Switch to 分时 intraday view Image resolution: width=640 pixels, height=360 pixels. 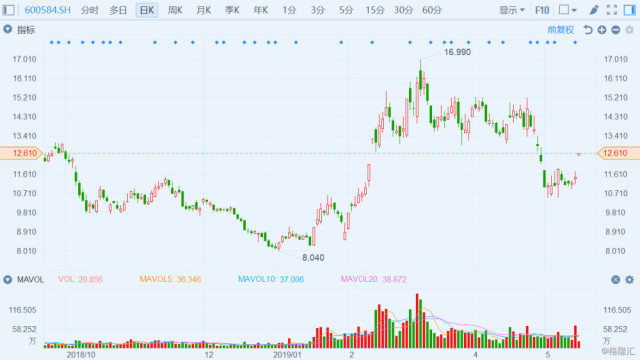click(x=89, y=10)
